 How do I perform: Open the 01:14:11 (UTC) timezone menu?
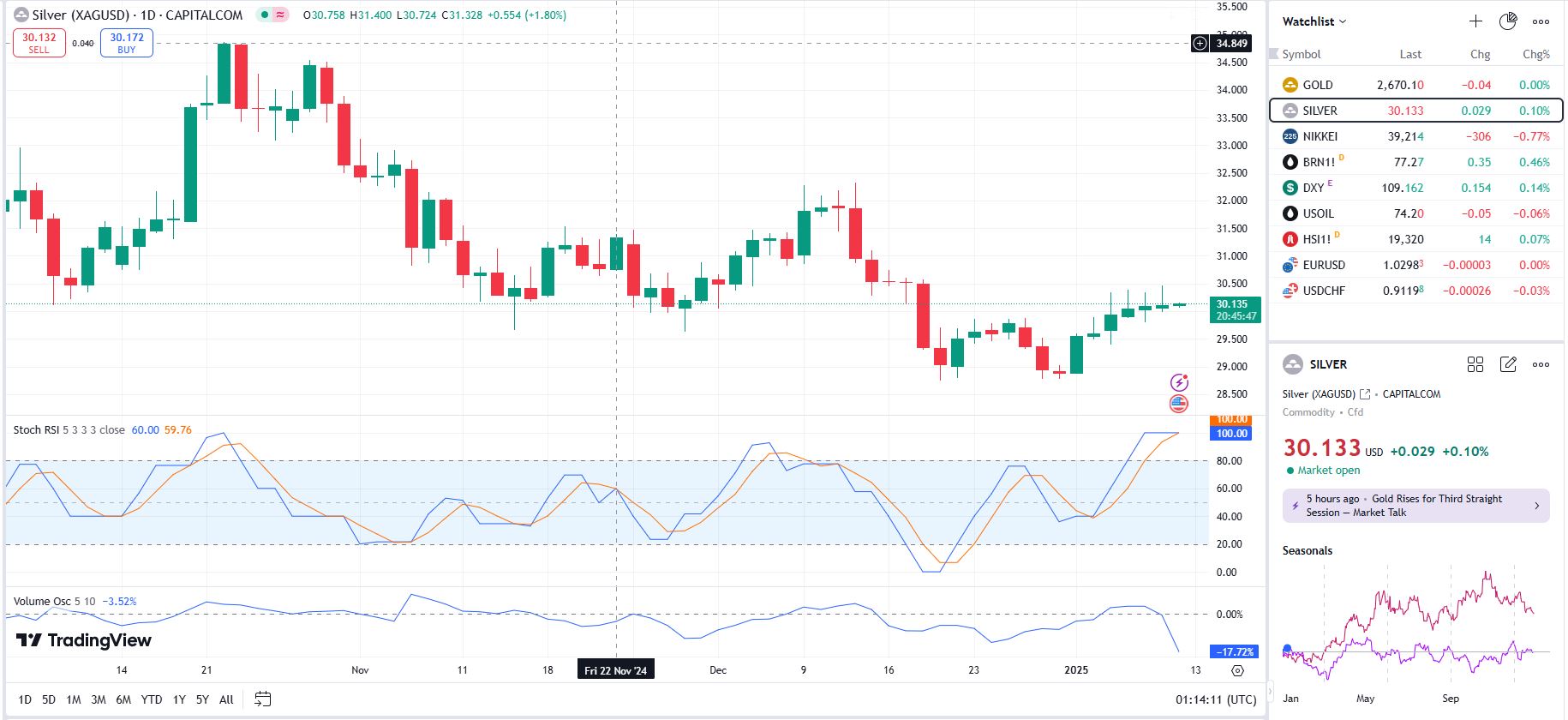1215,699
